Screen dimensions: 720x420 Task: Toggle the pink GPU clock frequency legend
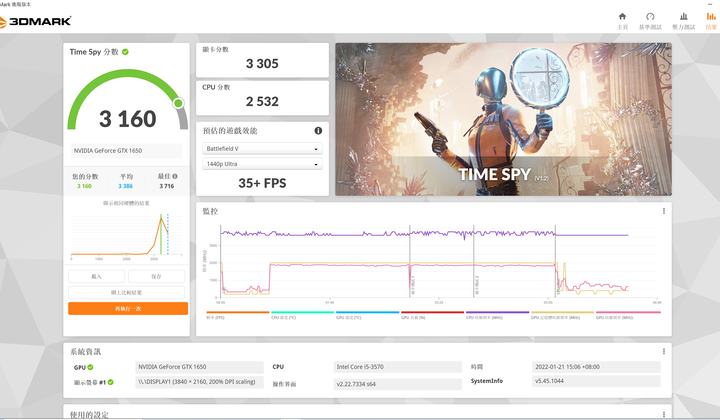tap(628, 314)
